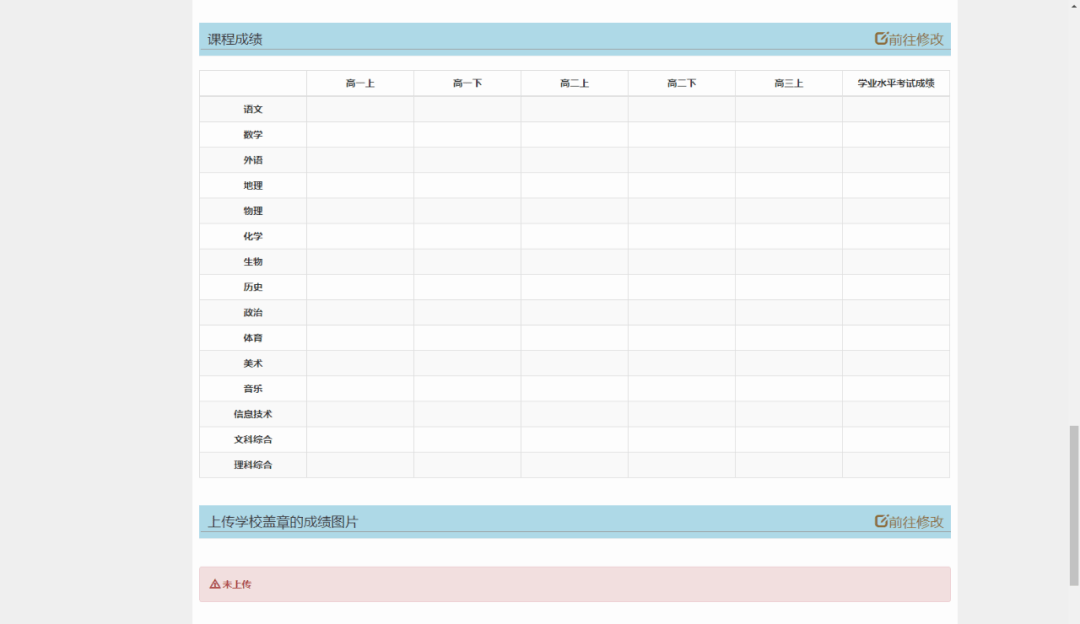Viewport: 1080px width, 624px height.
Task: Click the 课程成绩 section title
Action: [x=235, y=39]
